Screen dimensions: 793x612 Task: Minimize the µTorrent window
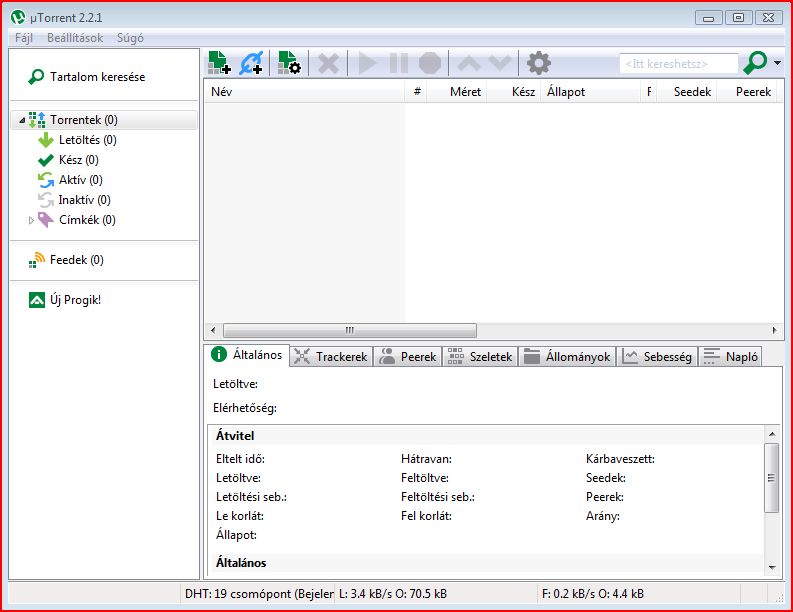pos(709,18)
